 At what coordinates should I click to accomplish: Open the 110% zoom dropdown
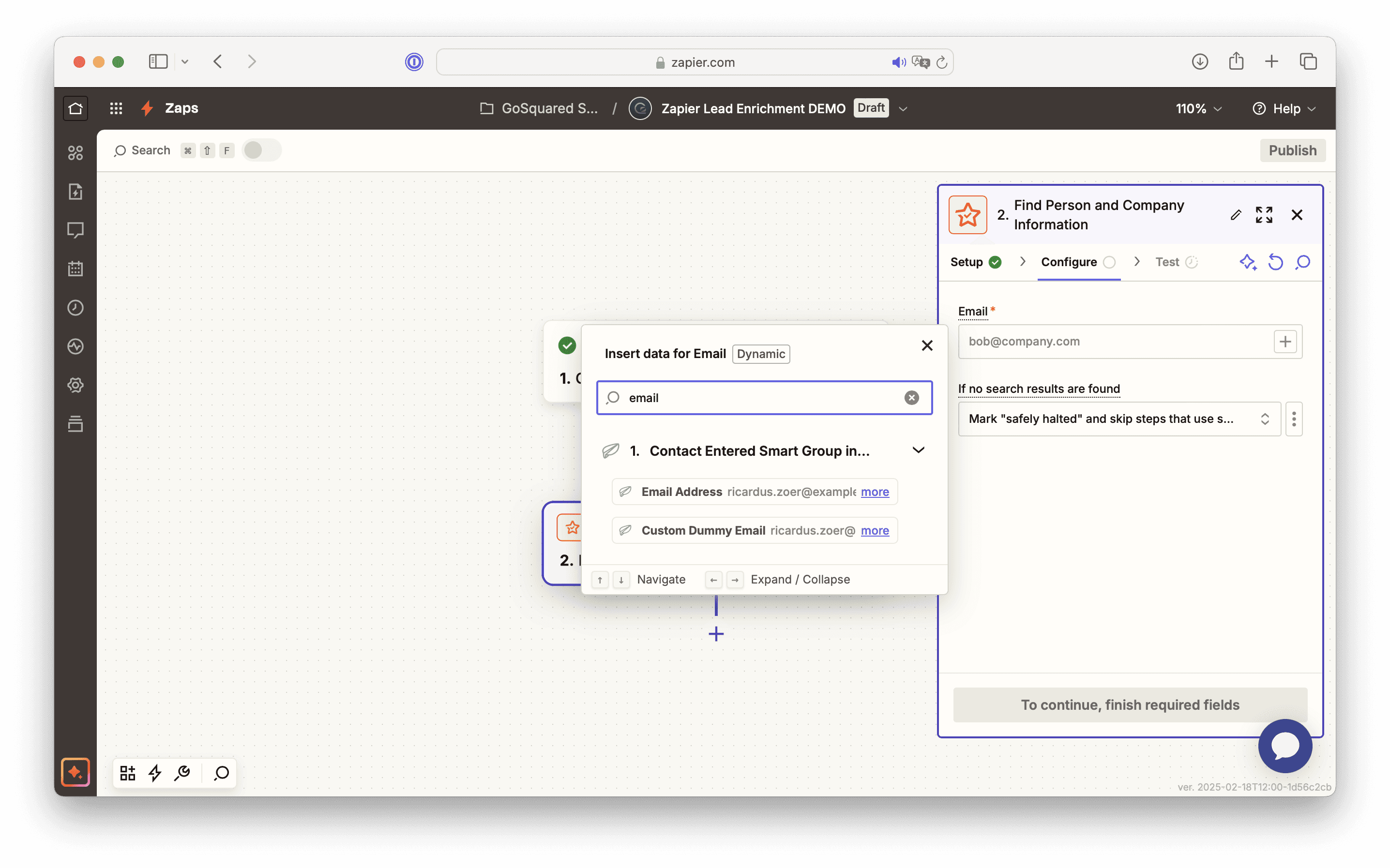point(1198,108)
